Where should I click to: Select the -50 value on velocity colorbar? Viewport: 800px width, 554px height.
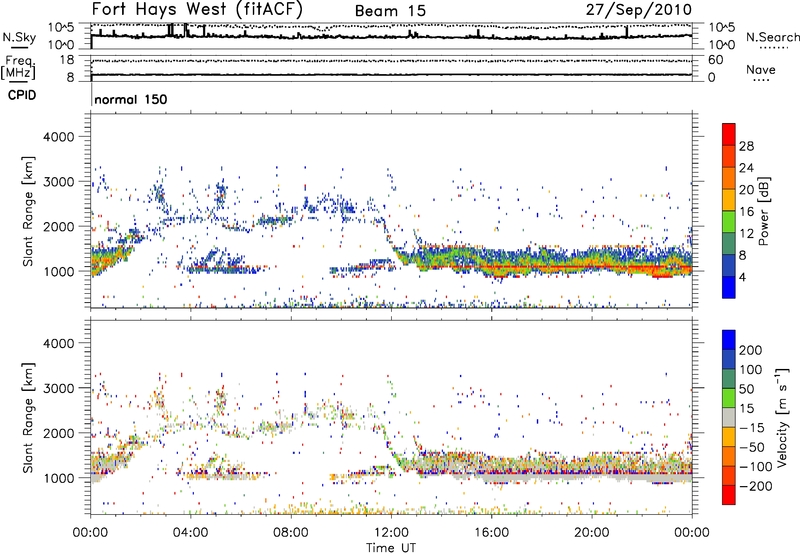pyautogui.click(x=752, y=447)
